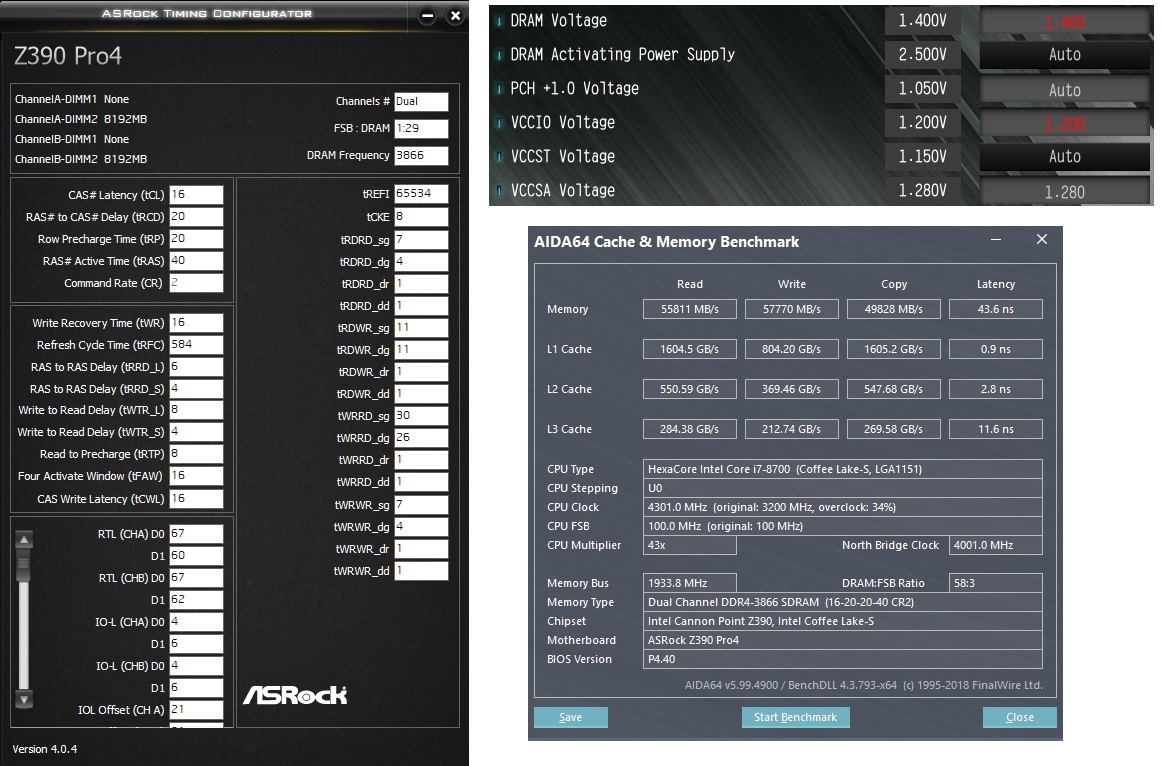Open VCCST Voltage Auto dropdown
Screen dimensions: 1162x766
click(x=1065, y=157)
